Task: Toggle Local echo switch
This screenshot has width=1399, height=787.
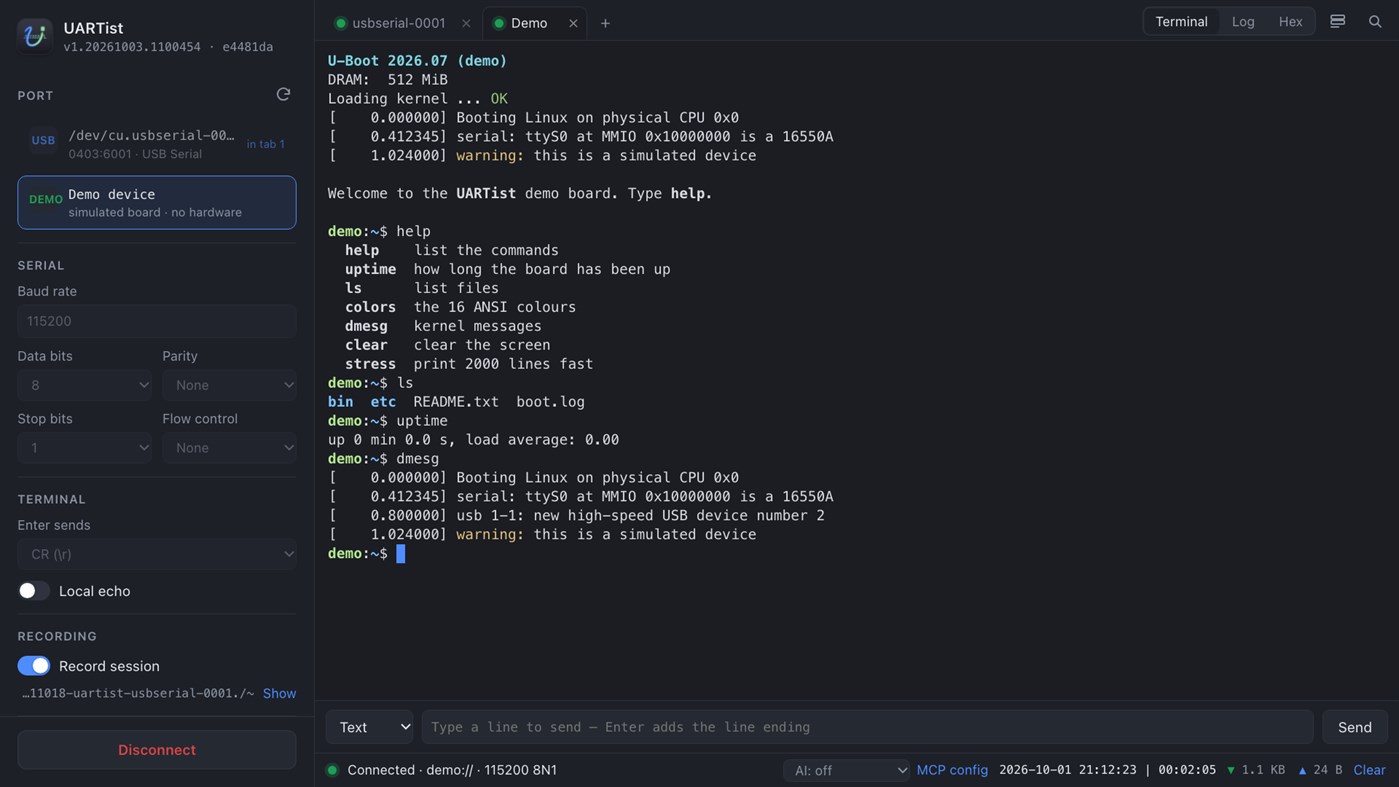Action: click(34, 591)
